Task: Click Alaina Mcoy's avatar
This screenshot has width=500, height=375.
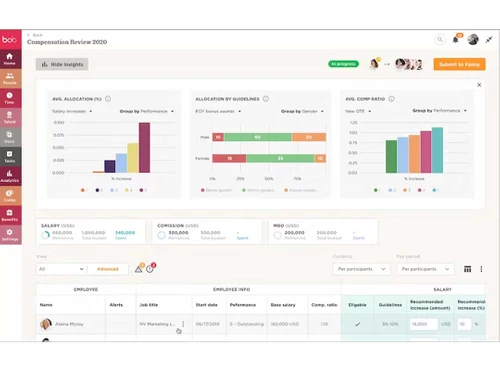Action: tap(46, 324)
